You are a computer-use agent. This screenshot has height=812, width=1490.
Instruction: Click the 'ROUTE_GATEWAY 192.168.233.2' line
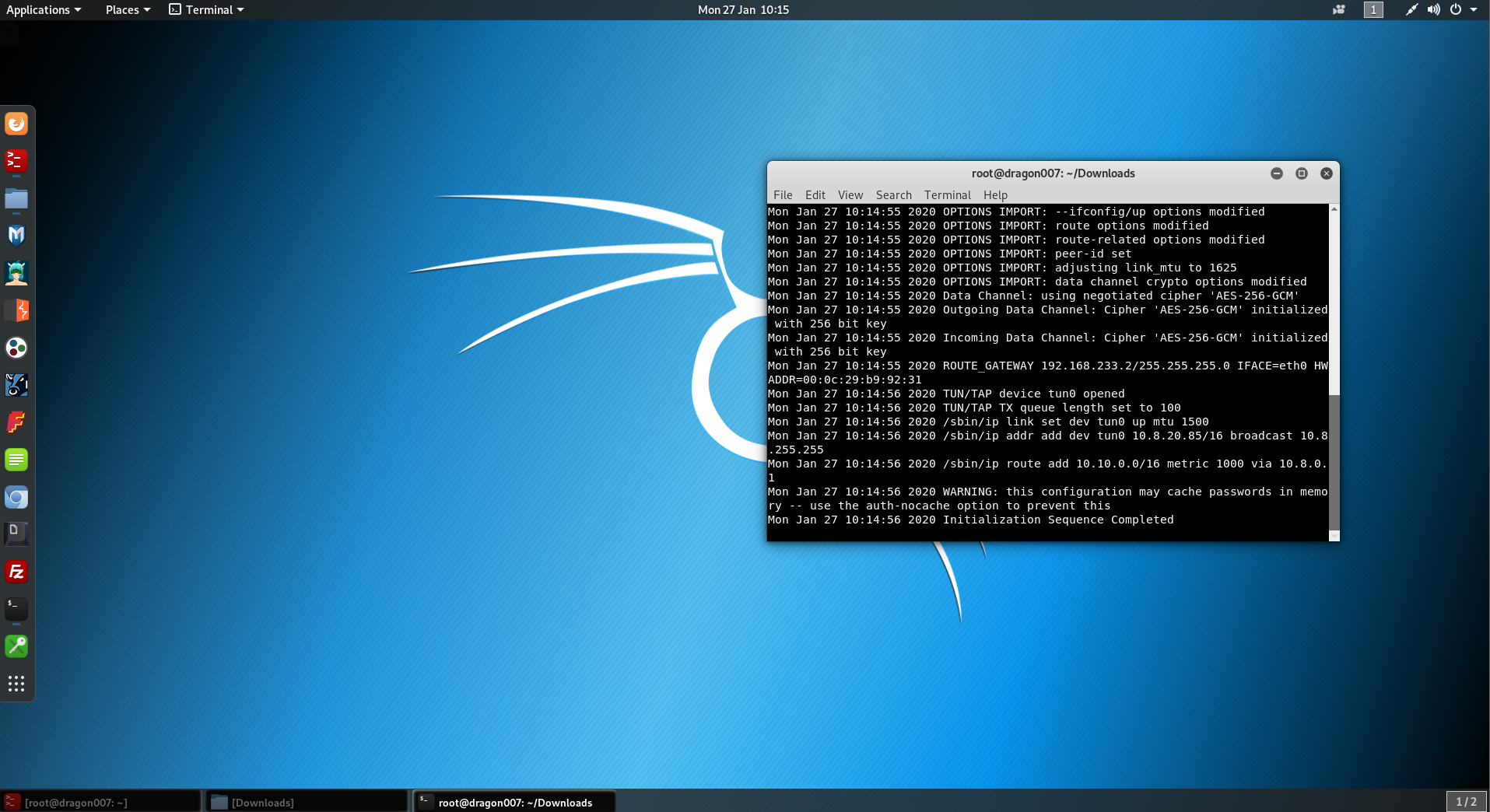1048,373
